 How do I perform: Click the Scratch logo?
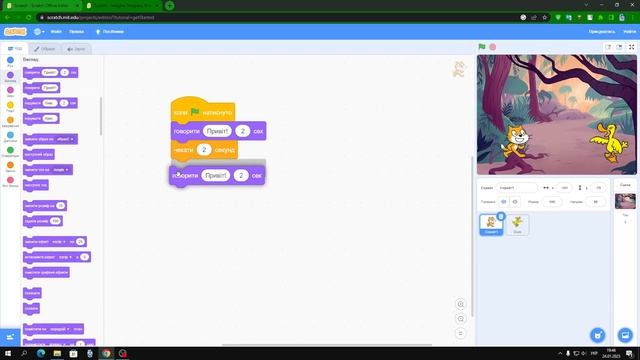(x=15, y=31)
